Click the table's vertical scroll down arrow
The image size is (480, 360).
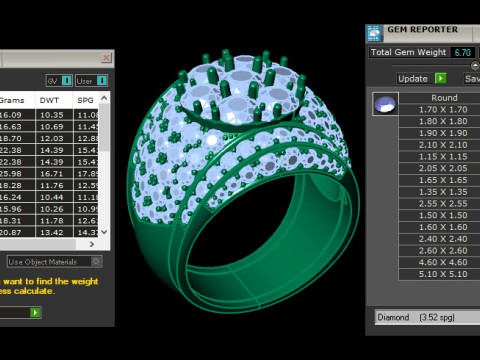coord(104,232)
